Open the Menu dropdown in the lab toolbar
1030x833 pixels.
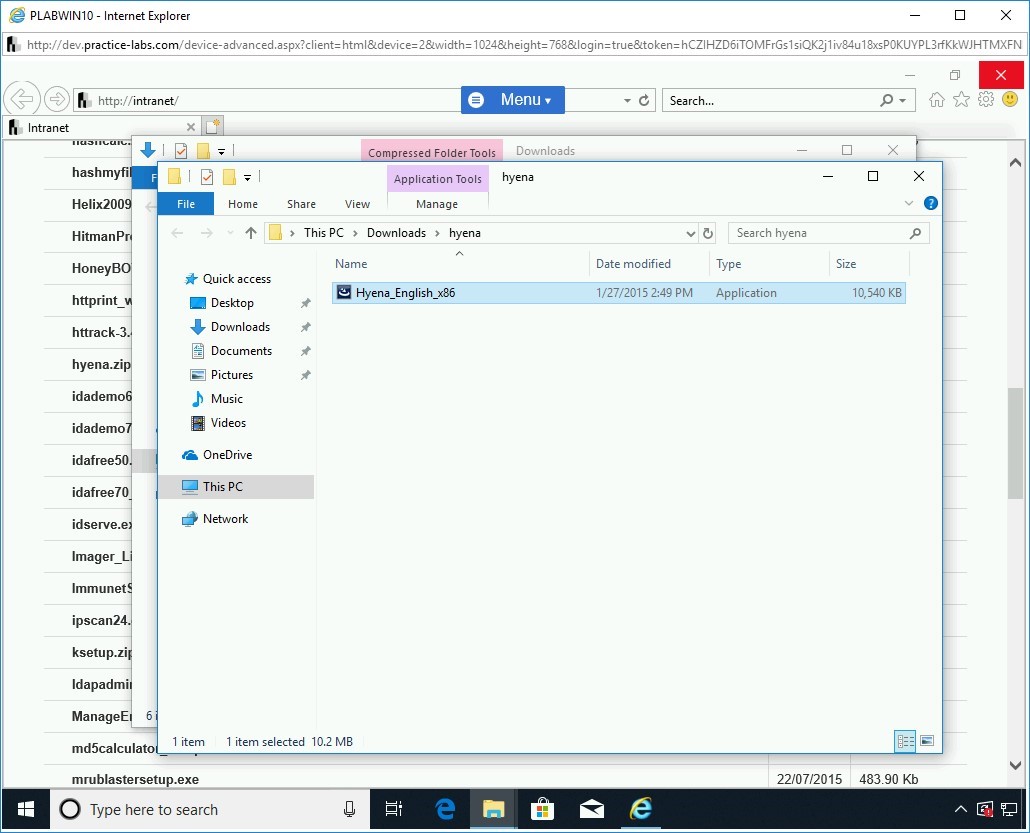pos(512,100)
